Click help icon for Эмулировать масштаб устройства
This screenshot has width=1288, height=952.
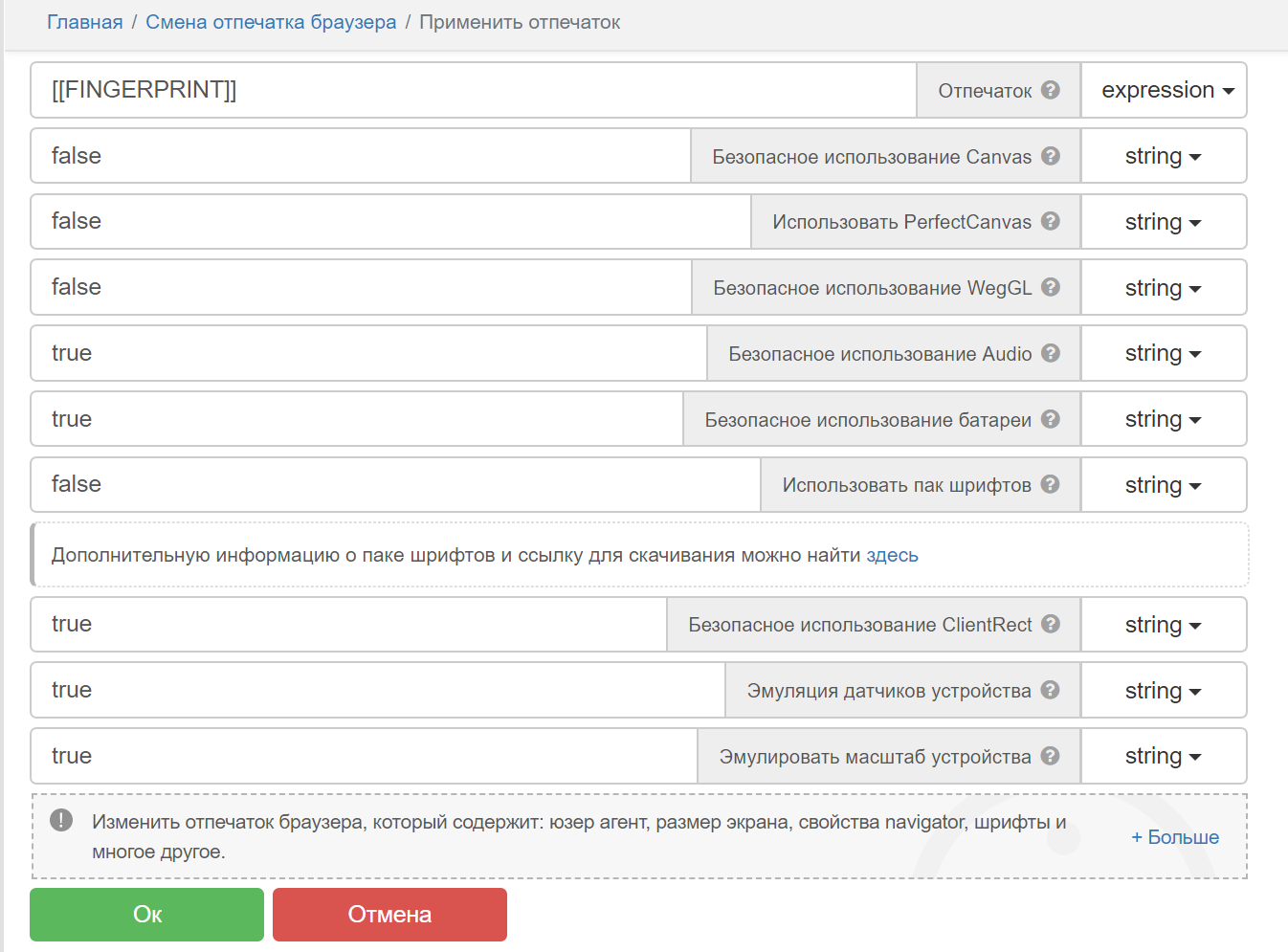point(1050,756)
